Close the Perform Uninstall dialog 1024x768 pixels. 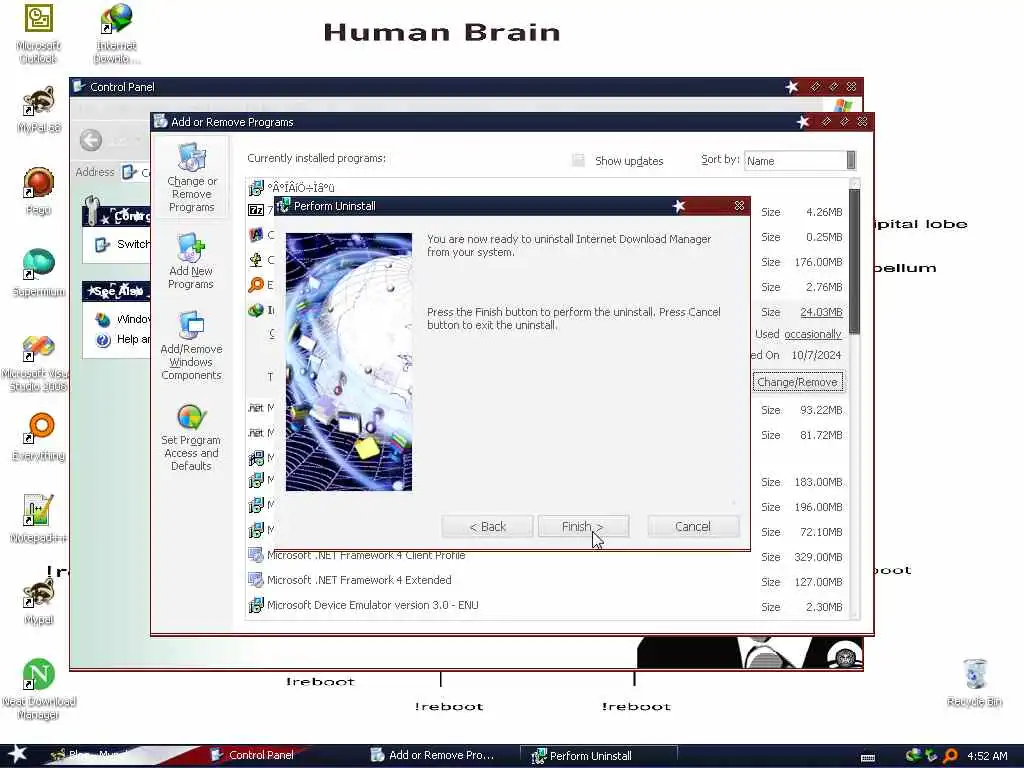[739, 206]
